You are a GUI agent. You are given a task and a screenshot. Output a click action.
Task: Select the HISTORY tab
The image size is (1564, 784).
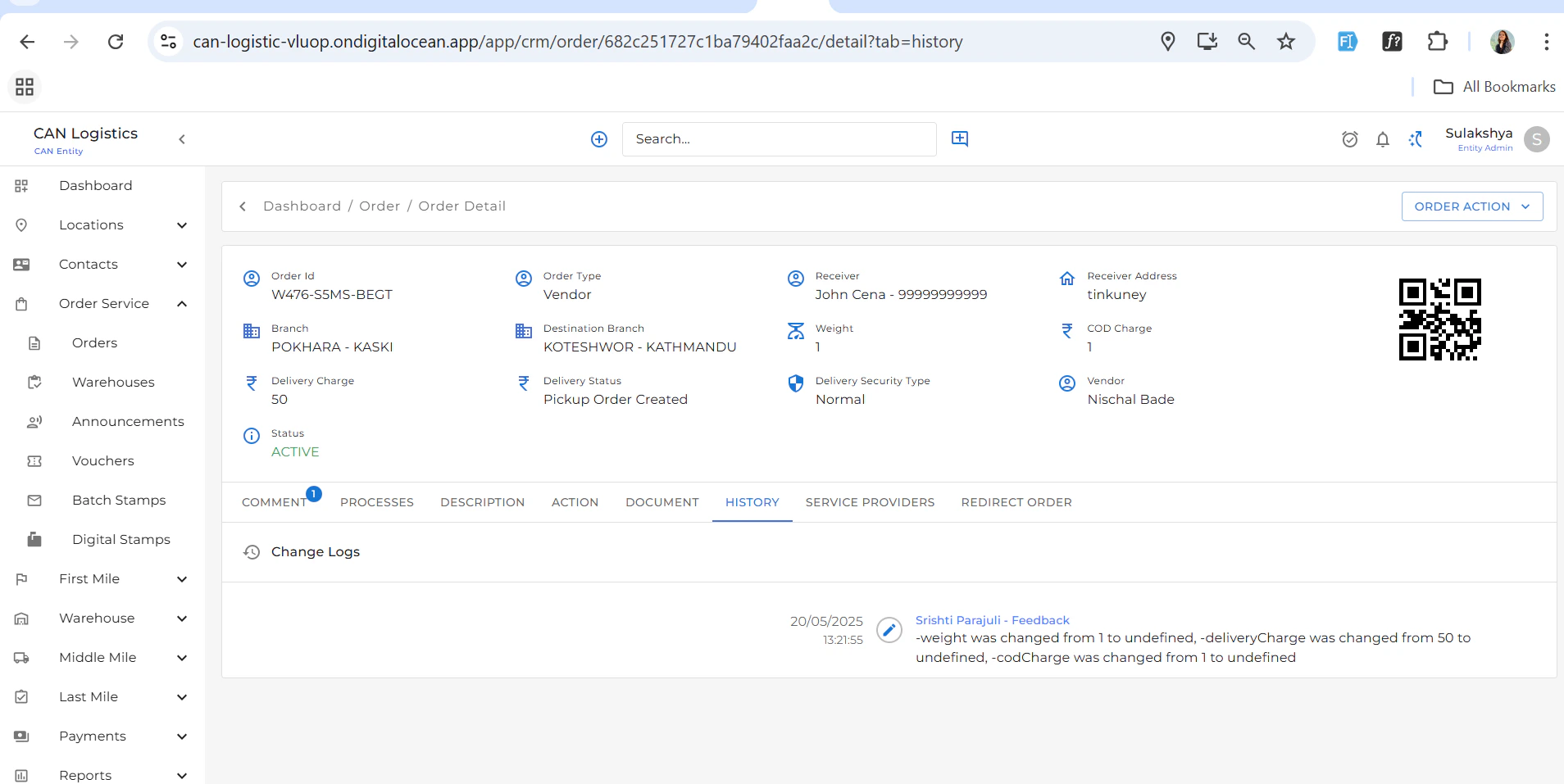752,502
